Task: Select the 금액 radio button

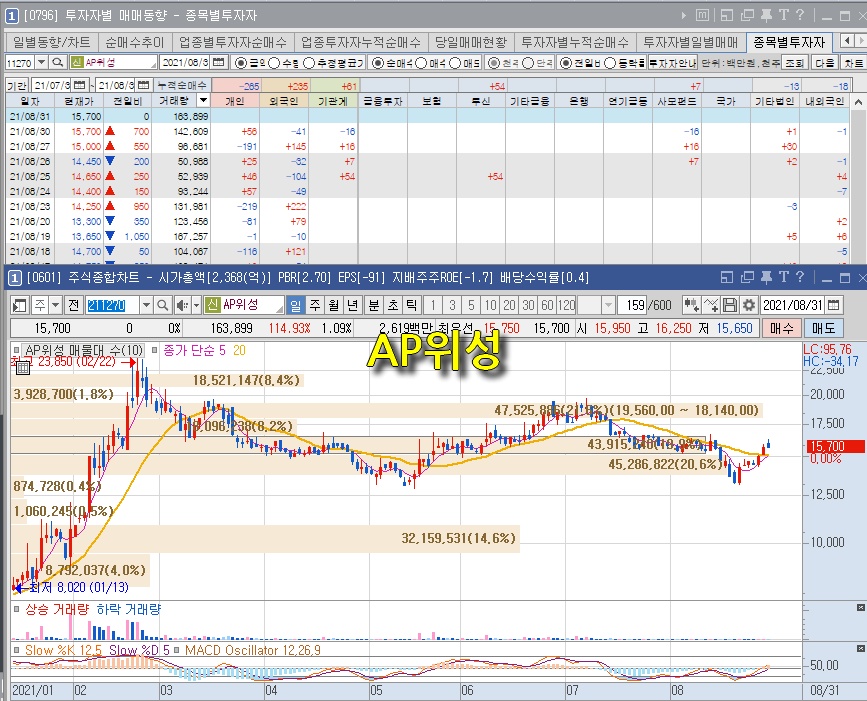Action: (241, 63)
